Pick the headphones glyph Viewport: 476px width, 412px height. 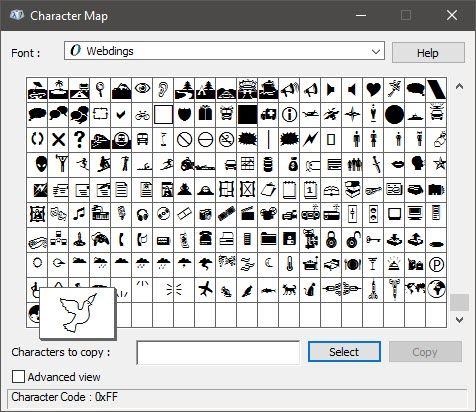click(x=142, y=214)
